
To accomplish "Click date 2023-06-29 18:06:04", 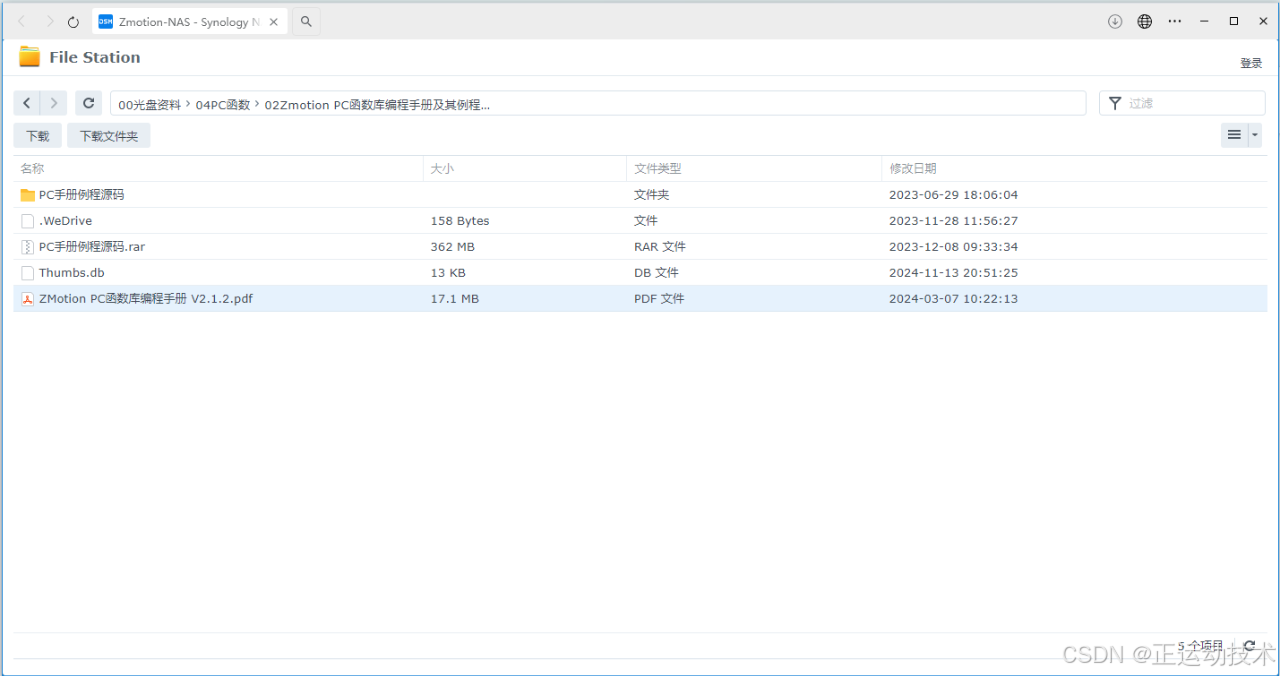I will (954, 195).
